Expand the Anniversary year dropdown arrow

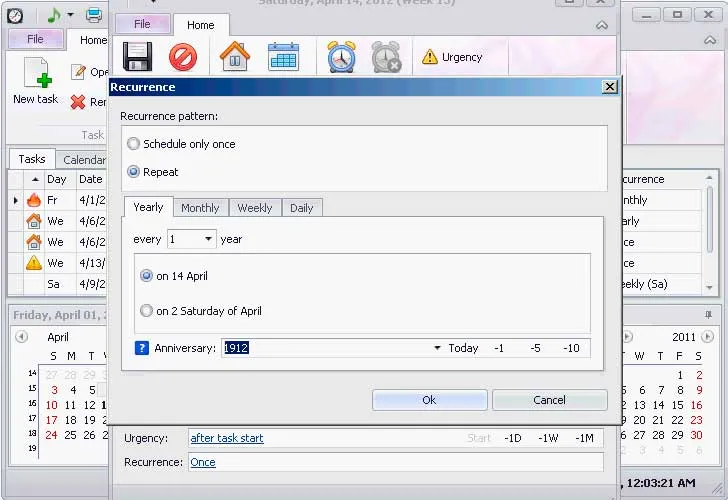437,348
